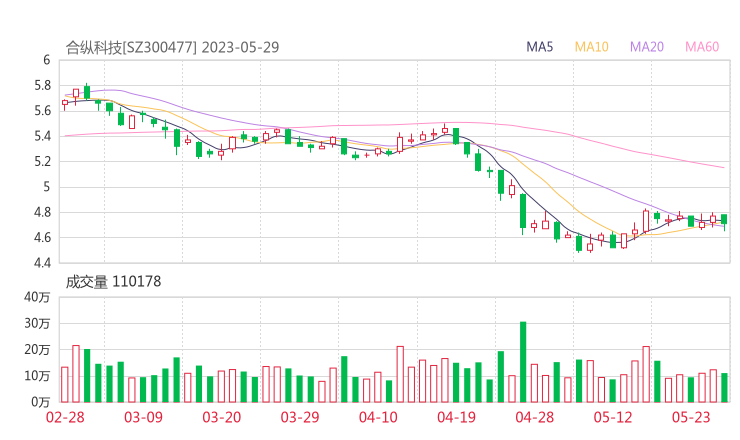Click the 5.8 price axis label
This screenshot has width=740, height=440.
point(42,85)
